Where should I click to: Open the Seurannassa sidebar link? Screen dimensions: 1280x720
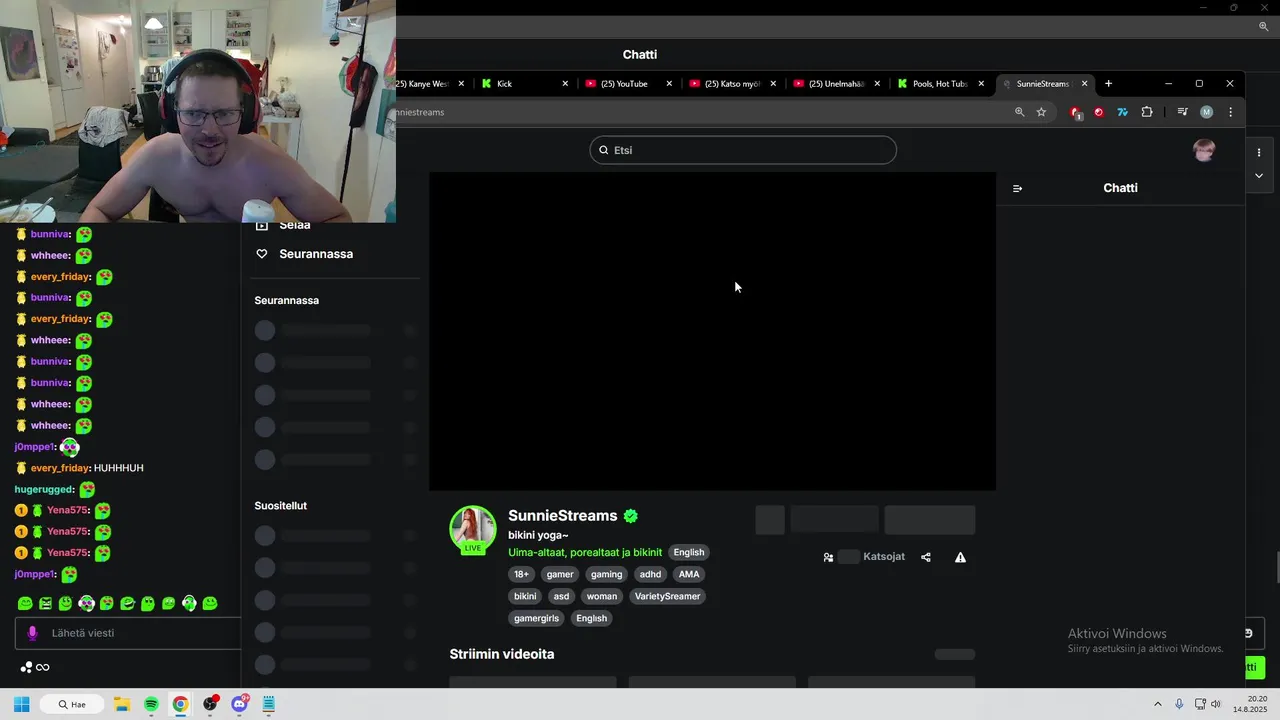pos(316,254)
